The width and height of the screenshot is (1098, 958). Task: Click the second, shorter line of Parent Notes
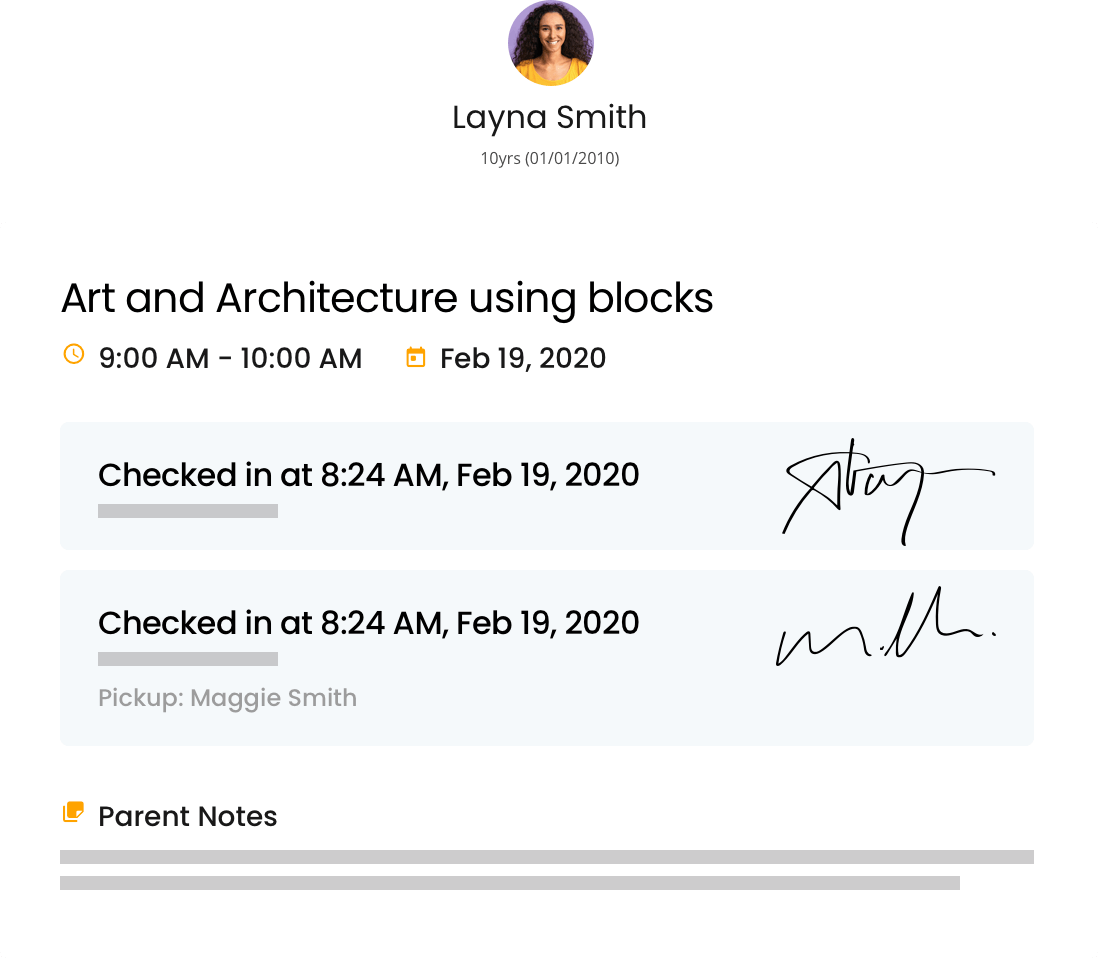point(509,883)
